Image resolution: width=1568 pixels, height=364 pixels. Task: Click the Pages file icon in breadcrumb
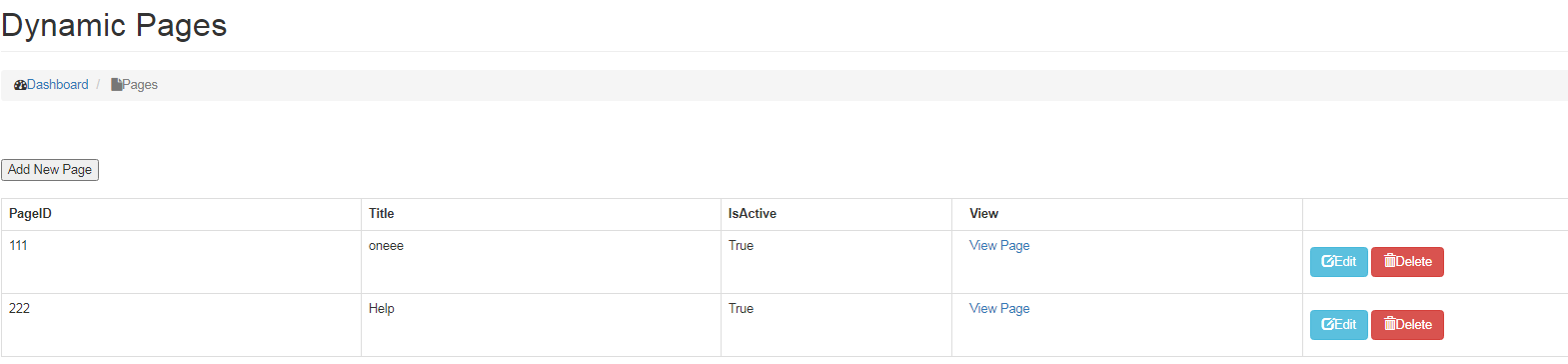116,85
